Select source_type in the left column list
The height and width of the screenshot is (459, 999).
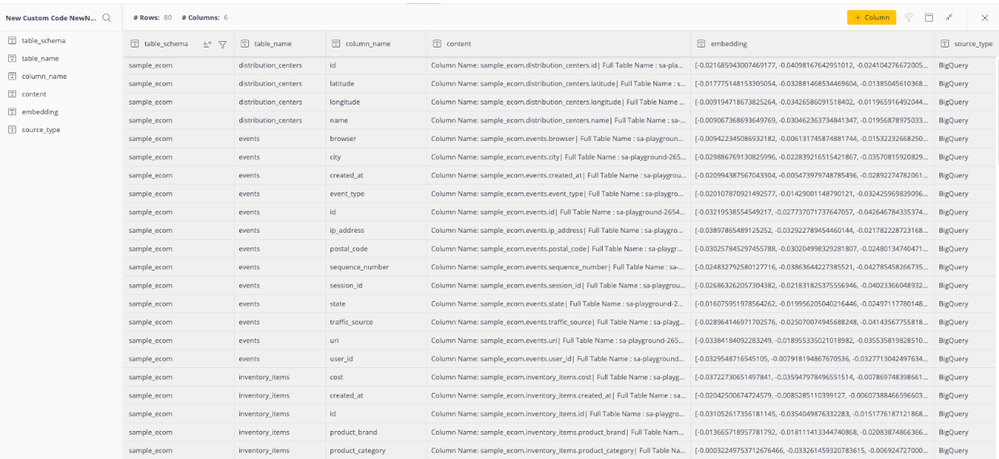[x=41, y=130]
